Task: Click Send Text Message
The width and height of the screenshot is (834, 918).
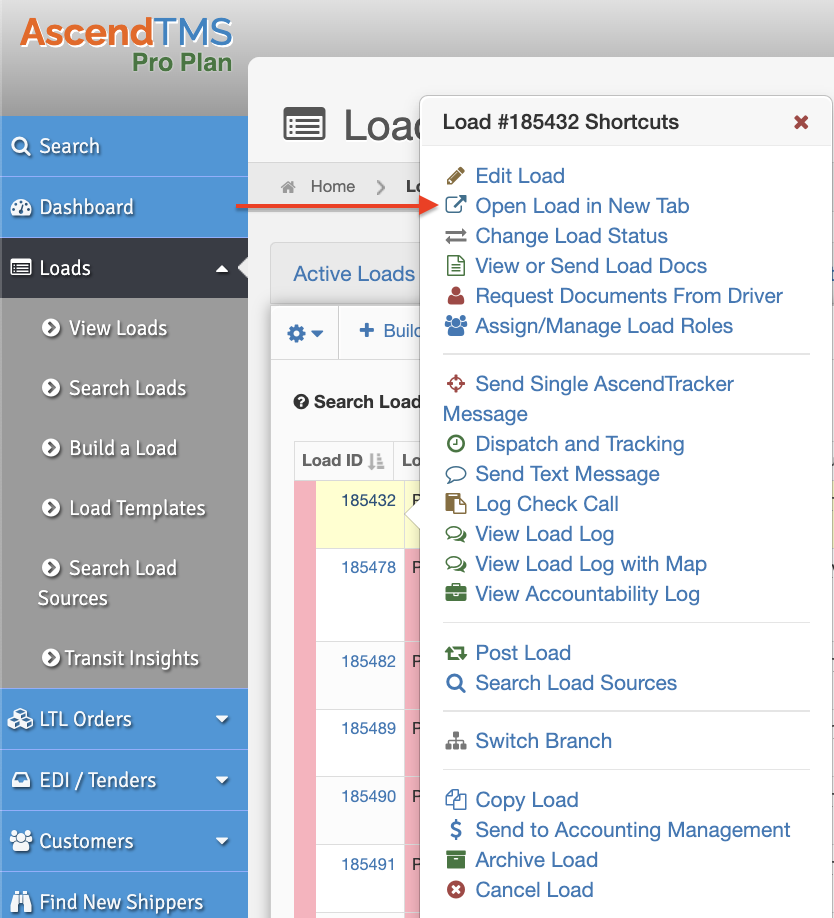Action: coord(567,474)
